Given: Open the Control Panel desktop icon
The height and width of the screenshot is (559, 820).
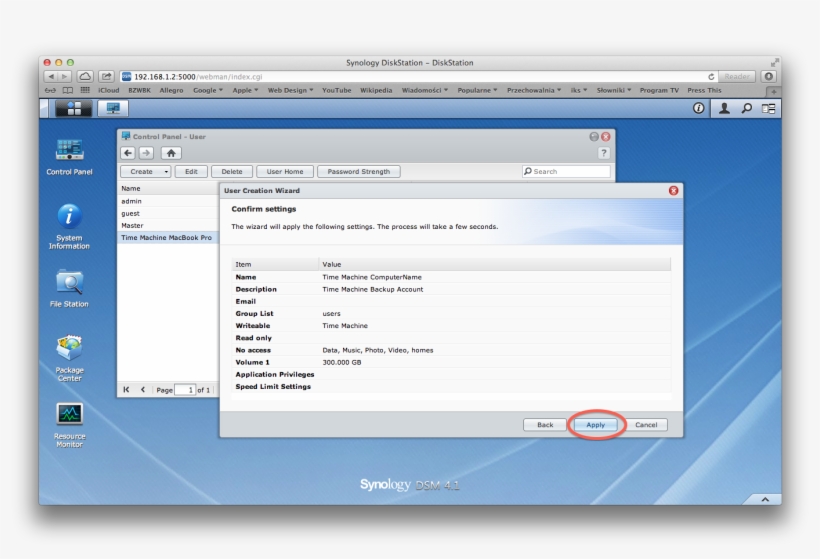Looking at the screenshot, I should click(x=69, y=152).
